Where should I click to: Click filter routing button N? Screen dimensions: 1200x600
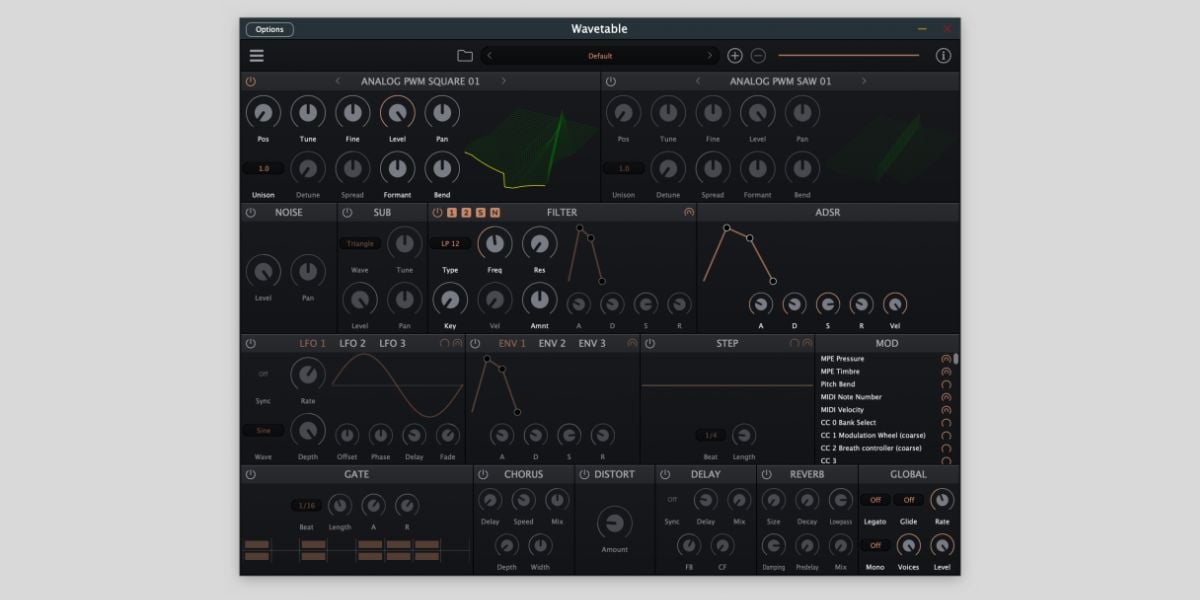click(494, 212)
